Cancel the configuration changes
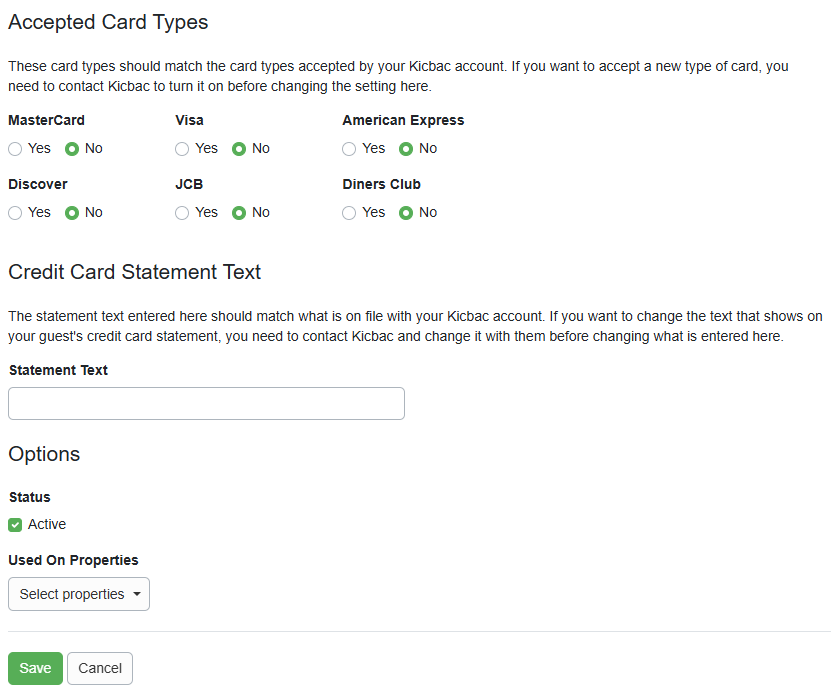 click(99, 668)
